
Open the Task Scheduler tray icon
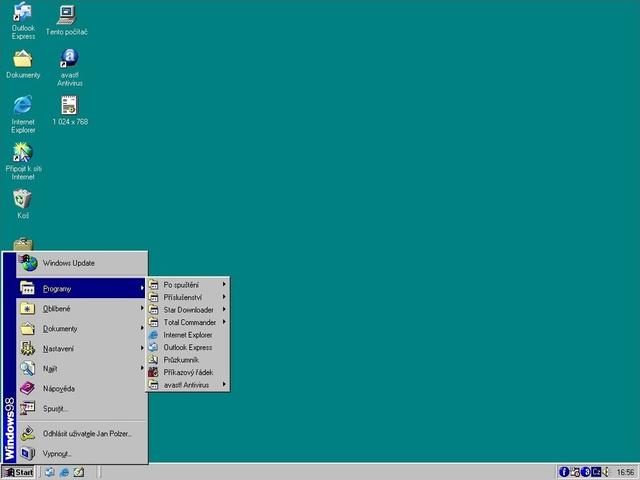[575, 472]
